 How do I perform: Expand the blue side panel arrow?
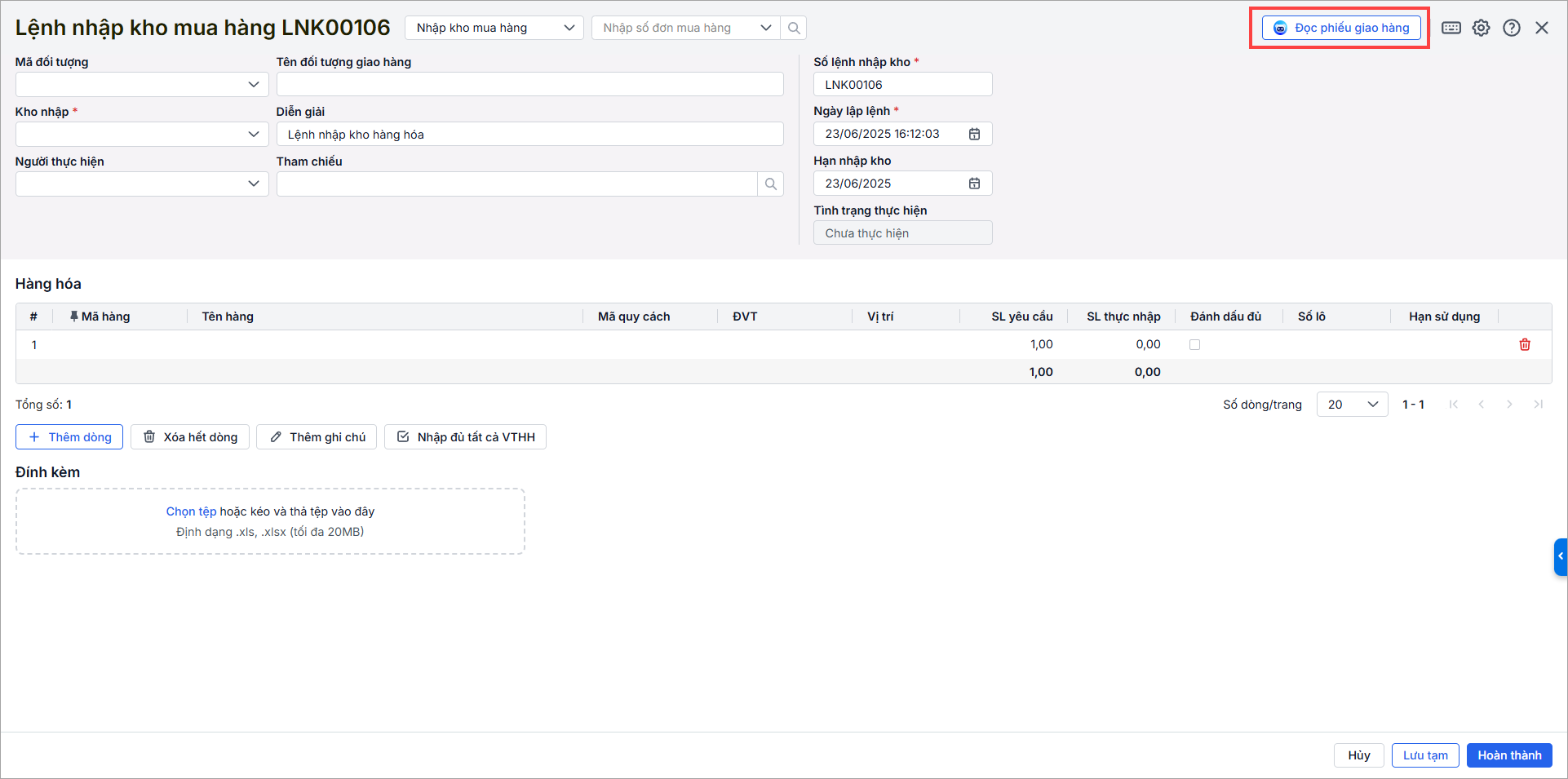[1560, 556]
